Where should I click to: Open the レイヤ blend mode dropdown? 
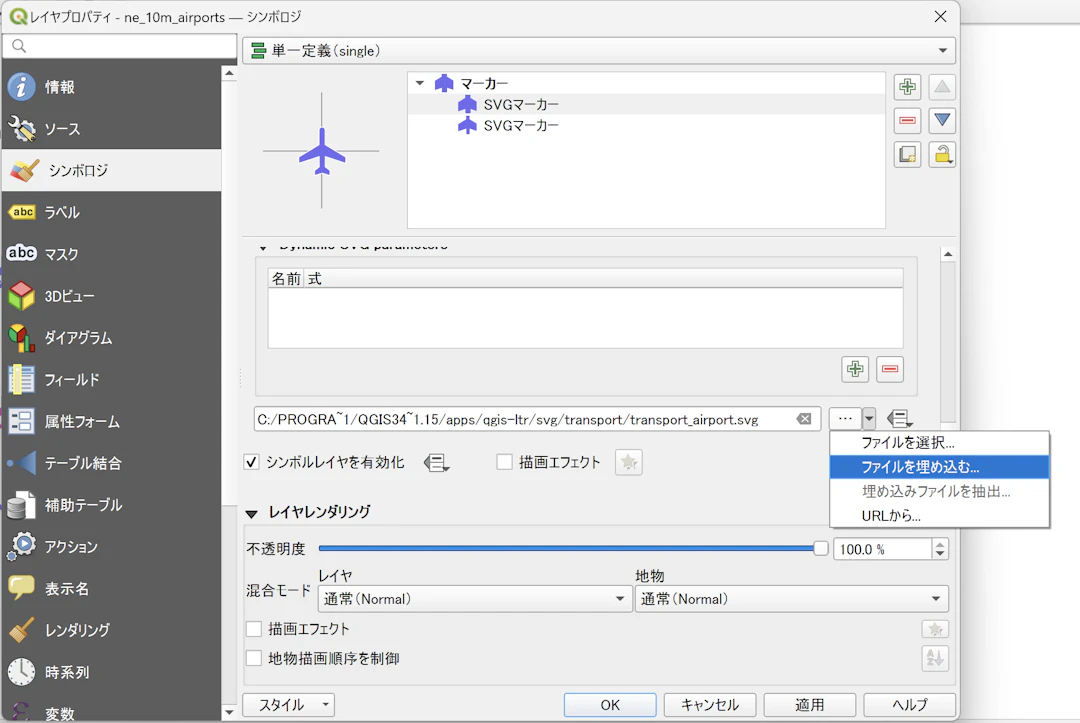474,599
